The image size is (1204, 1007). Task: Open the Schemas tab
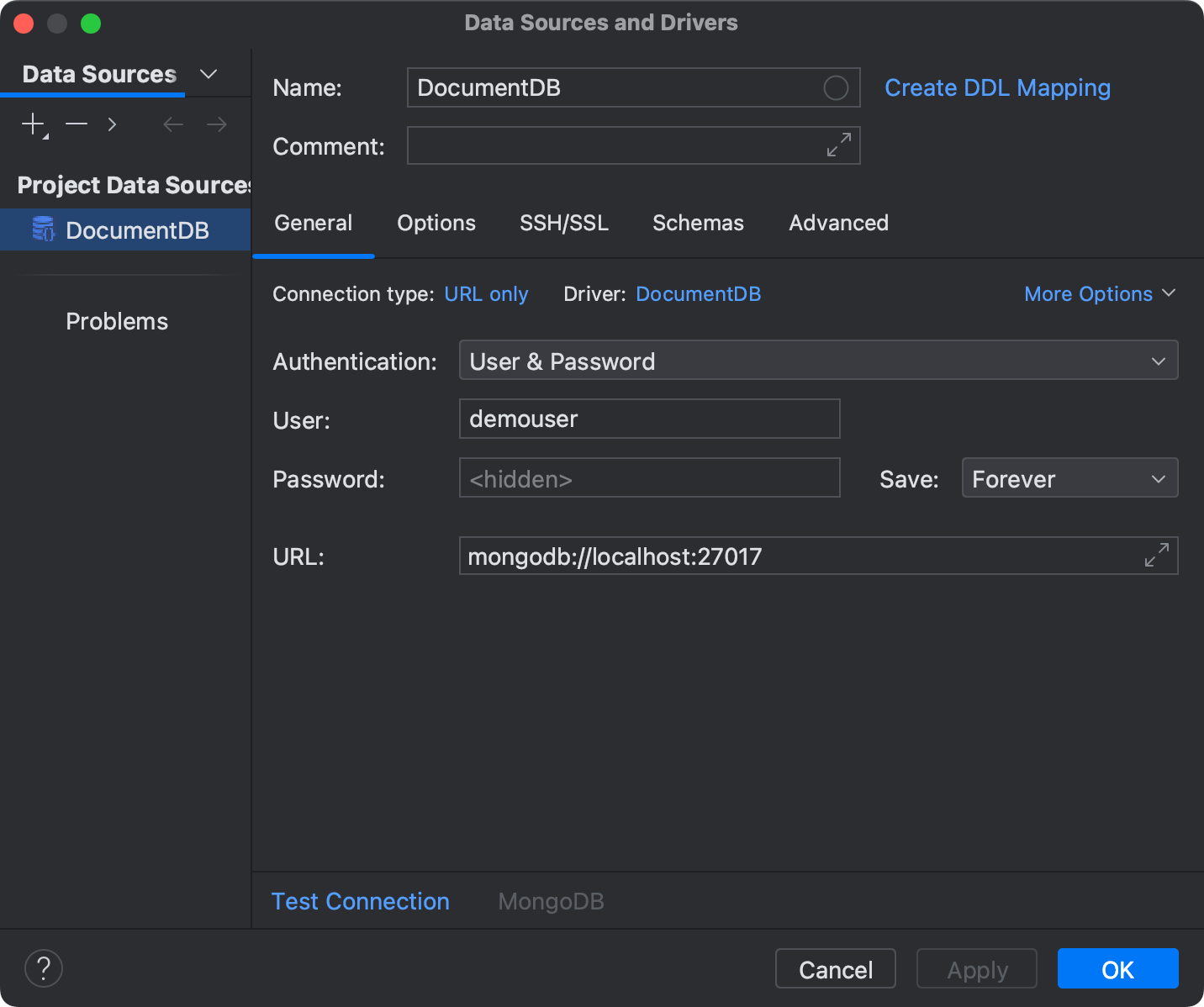[x=698, y=223]
